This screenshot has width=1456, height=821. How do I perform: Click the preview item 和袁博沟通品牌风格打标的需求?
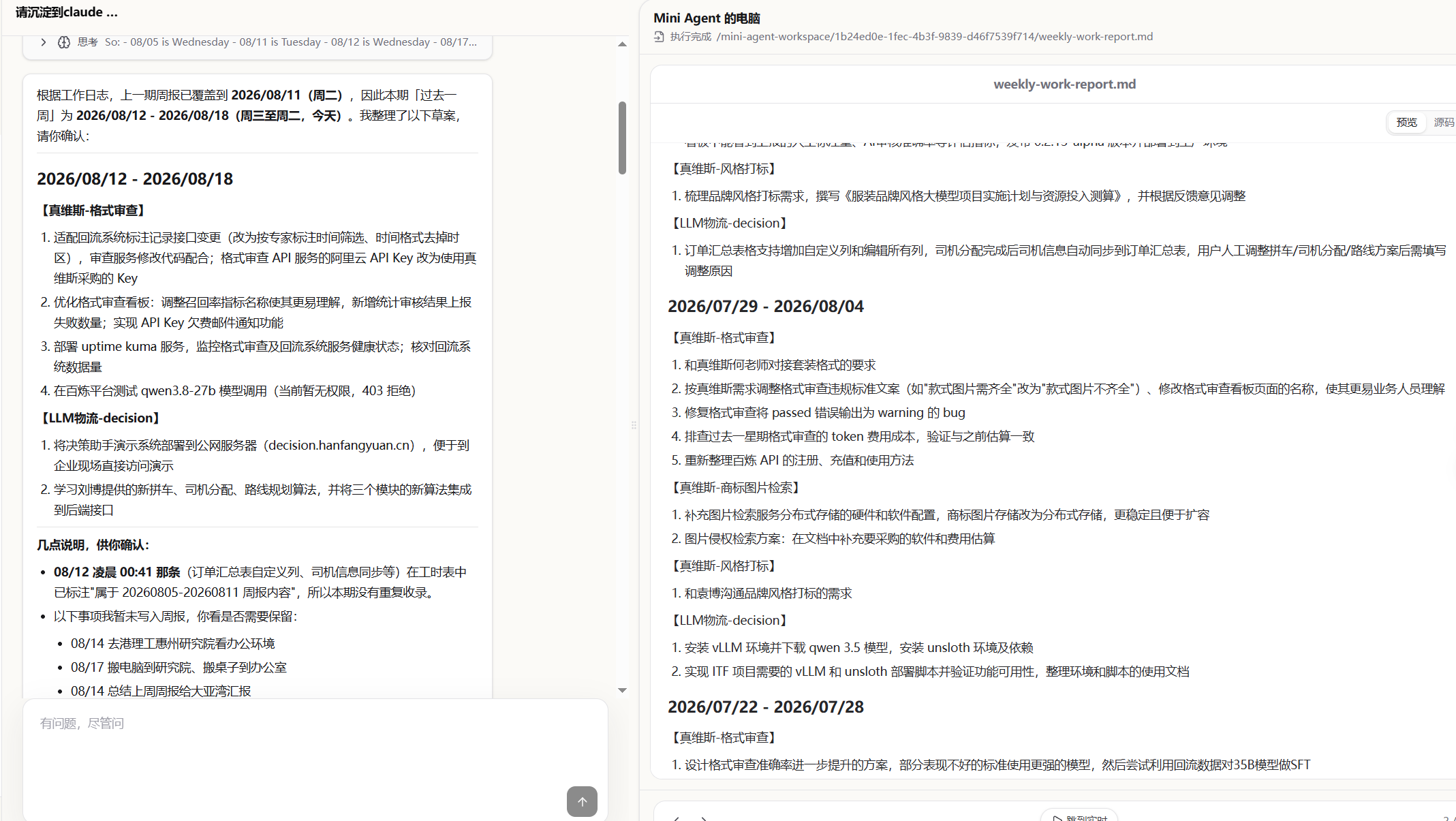pyautogui.click(x=768, y=593)
